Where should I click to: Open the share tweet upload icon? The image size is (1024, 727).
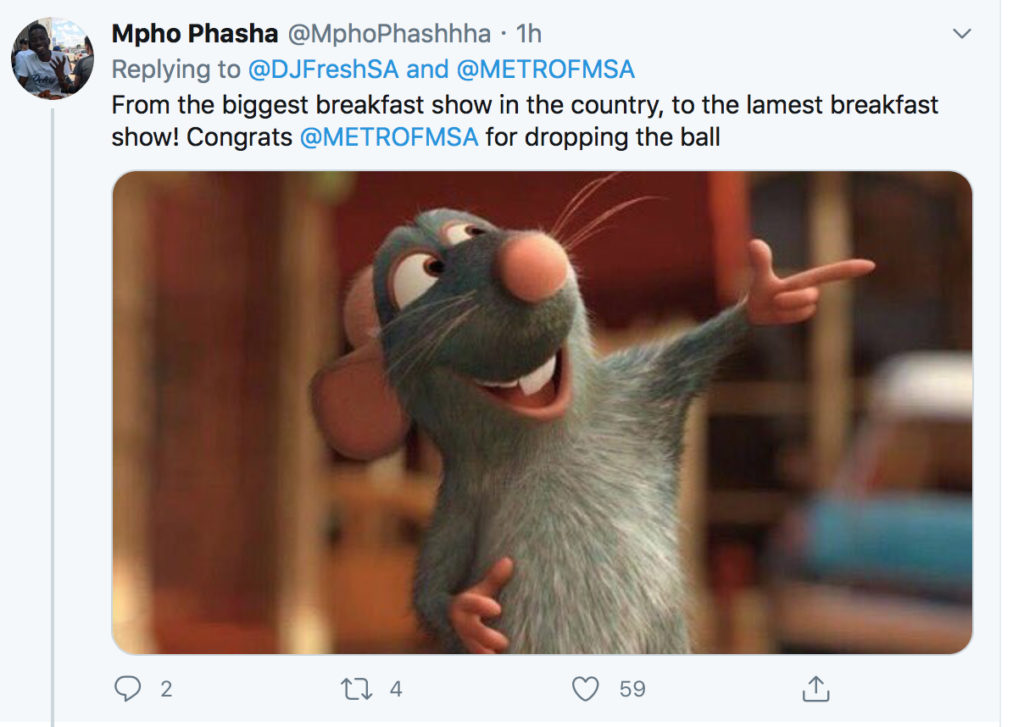click(816, 688)
